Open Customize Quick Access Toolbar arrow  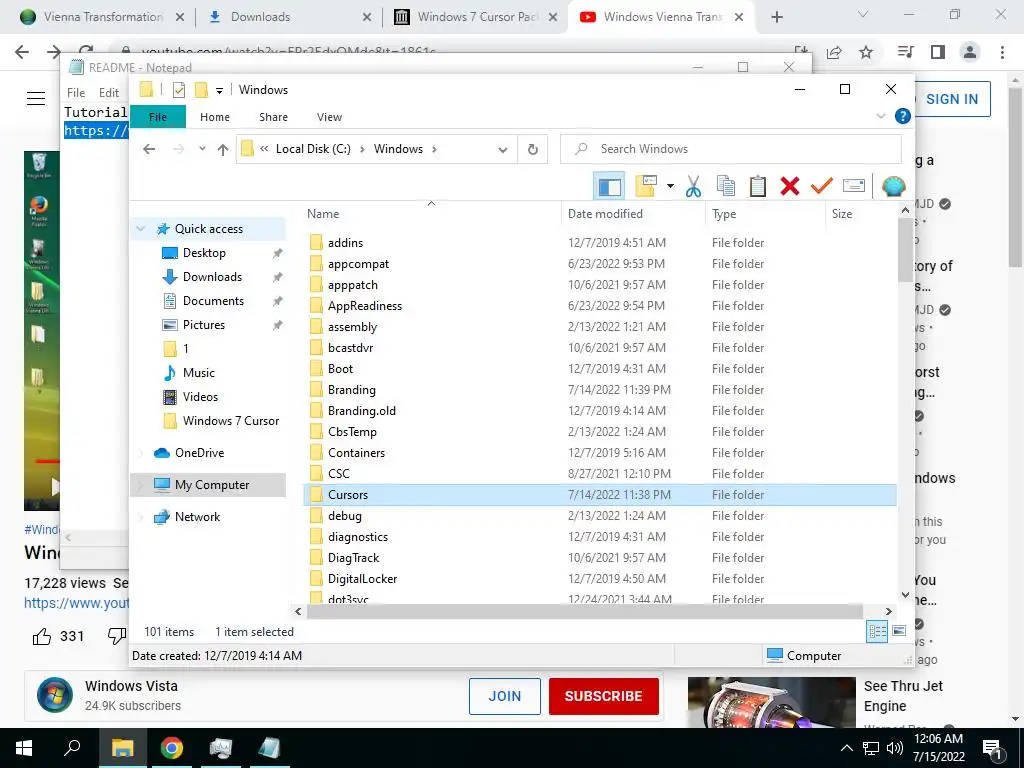pos(219,91)
